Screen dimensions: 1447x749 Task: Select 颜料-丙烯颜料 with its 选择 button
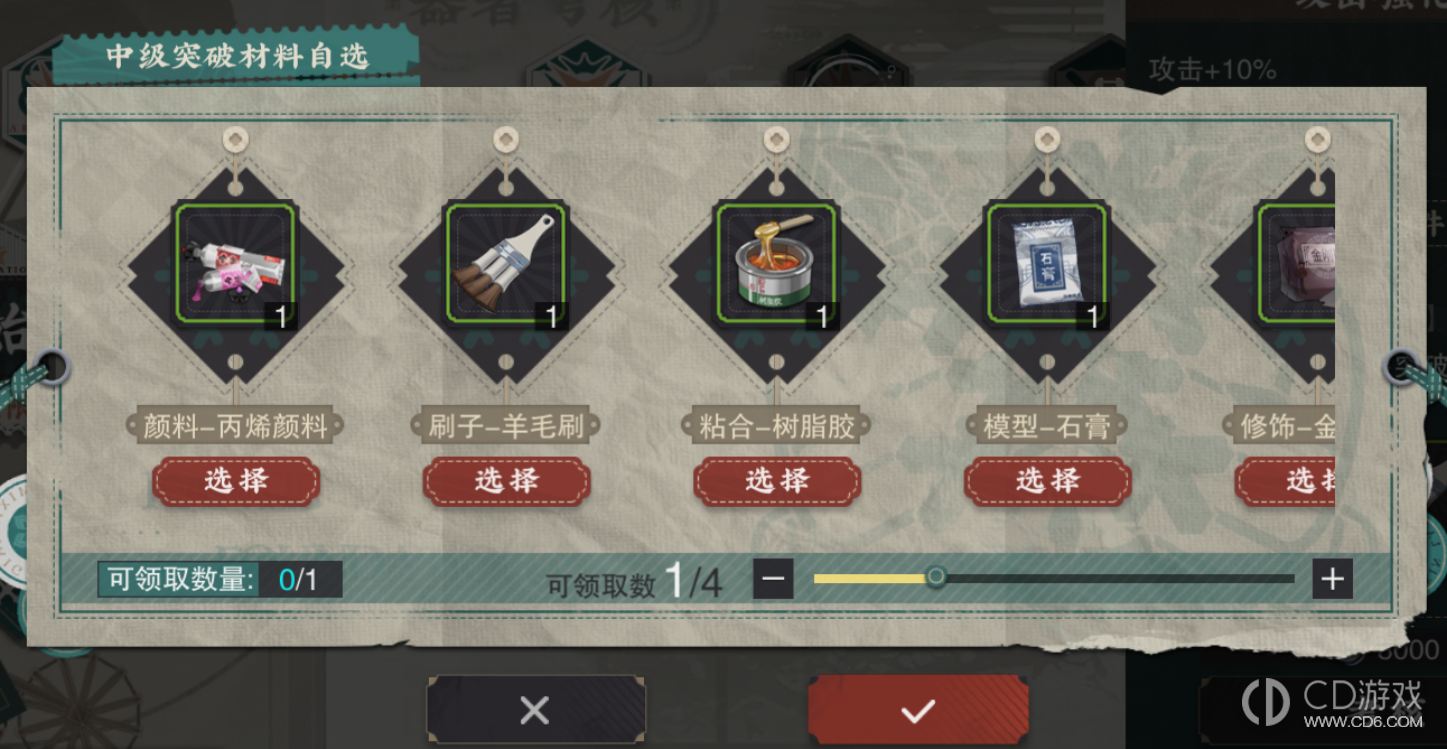coord(236,481)
